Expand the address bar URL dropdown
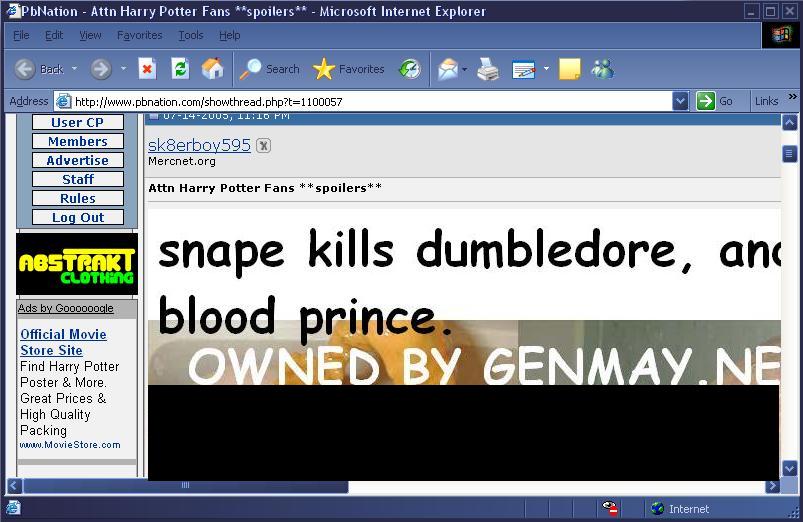The width and height of the screenshot is (803, 522). pos(680,101)
